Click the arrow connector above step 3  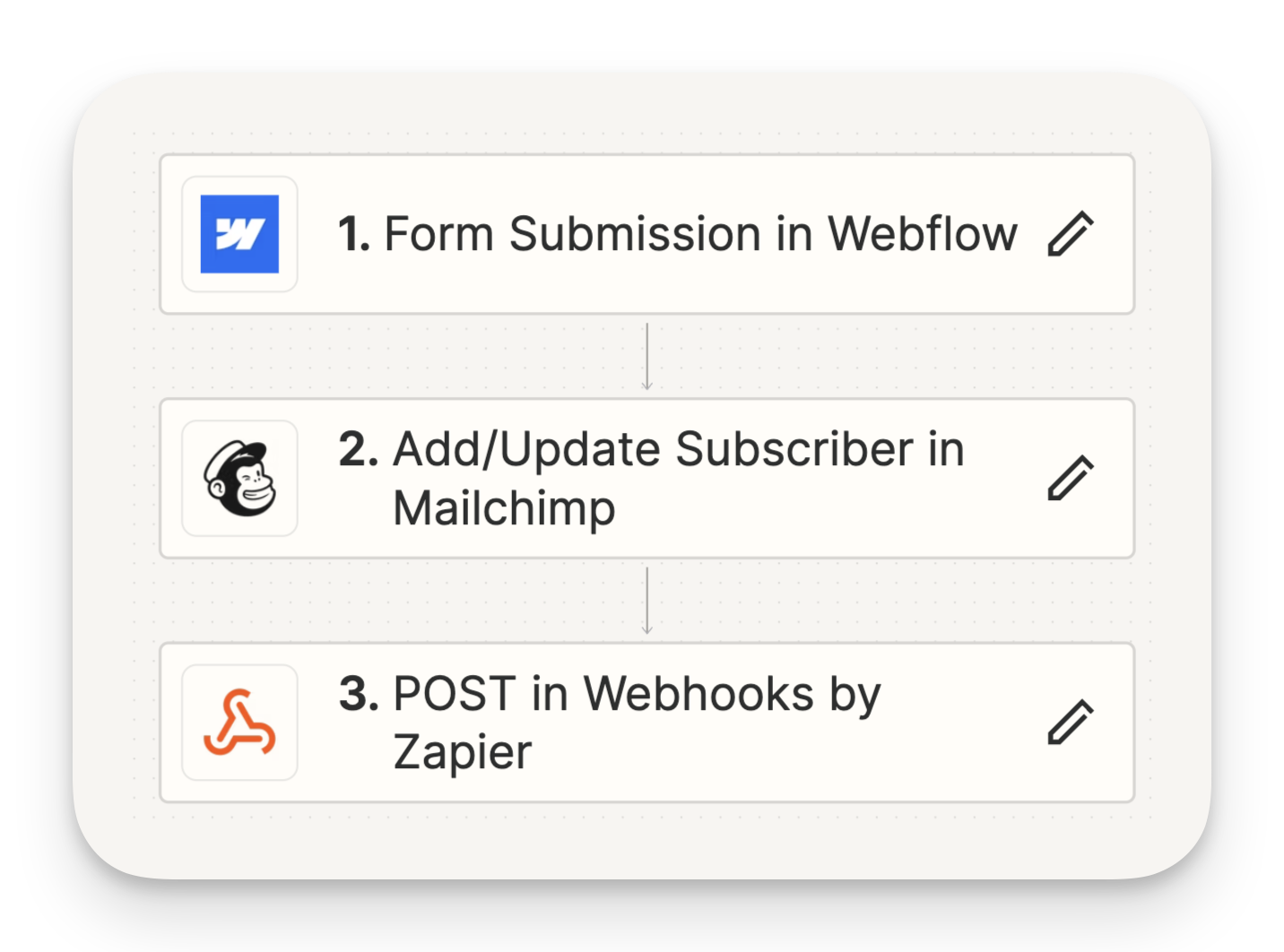click(x=646, y=601)
